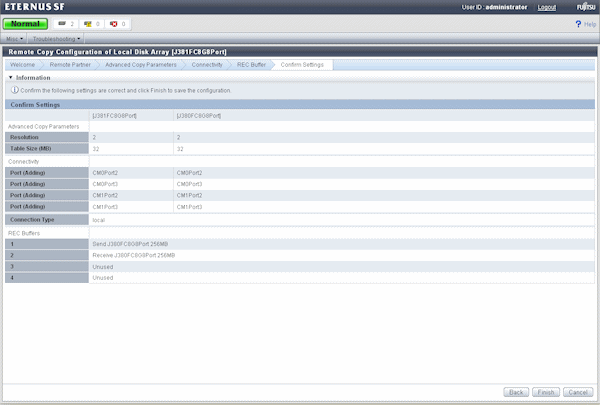
Task: Click the 'local' connection type value
Action: [98, 220]
